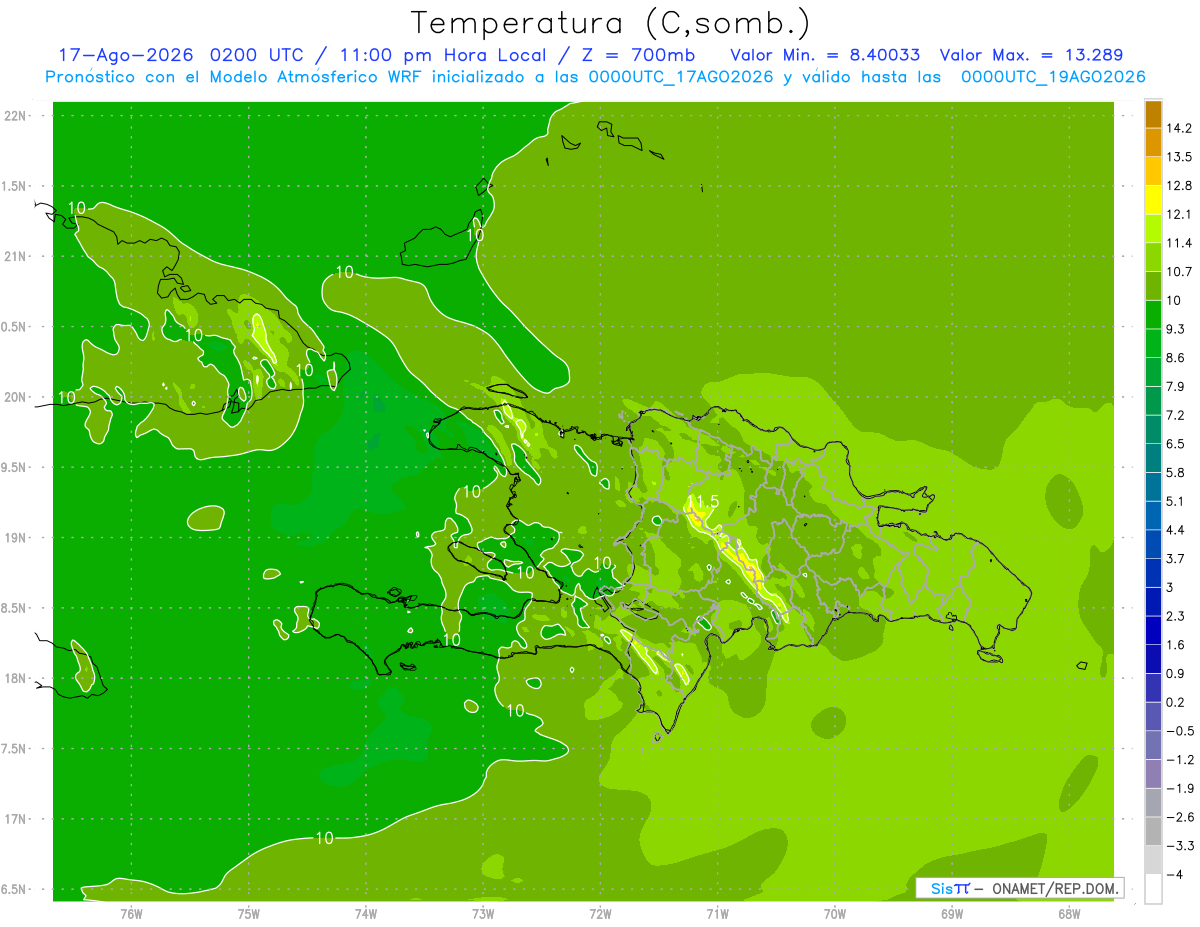Pick the dark orange swatch above 14.2
The height and width of the screenshot is (927, 1200).
coord(1153,113)
